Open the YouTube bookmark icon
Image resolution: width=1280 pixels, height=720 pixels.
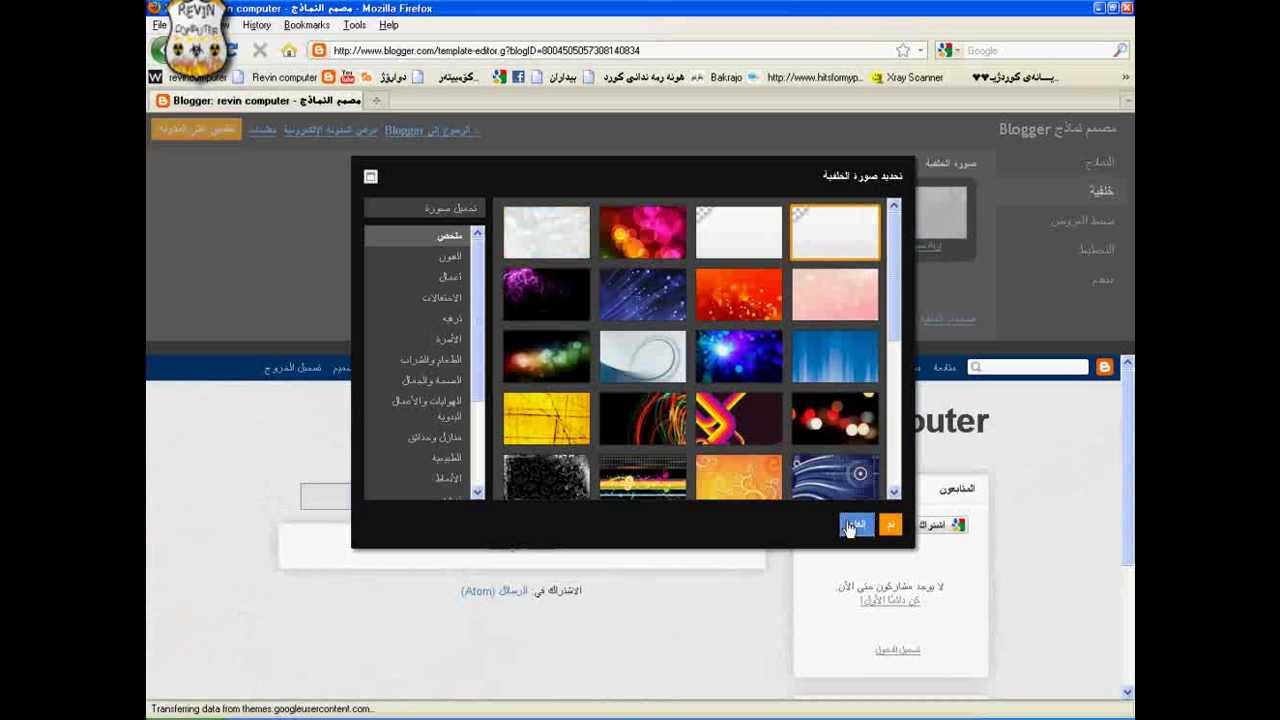tap(347, 77)
